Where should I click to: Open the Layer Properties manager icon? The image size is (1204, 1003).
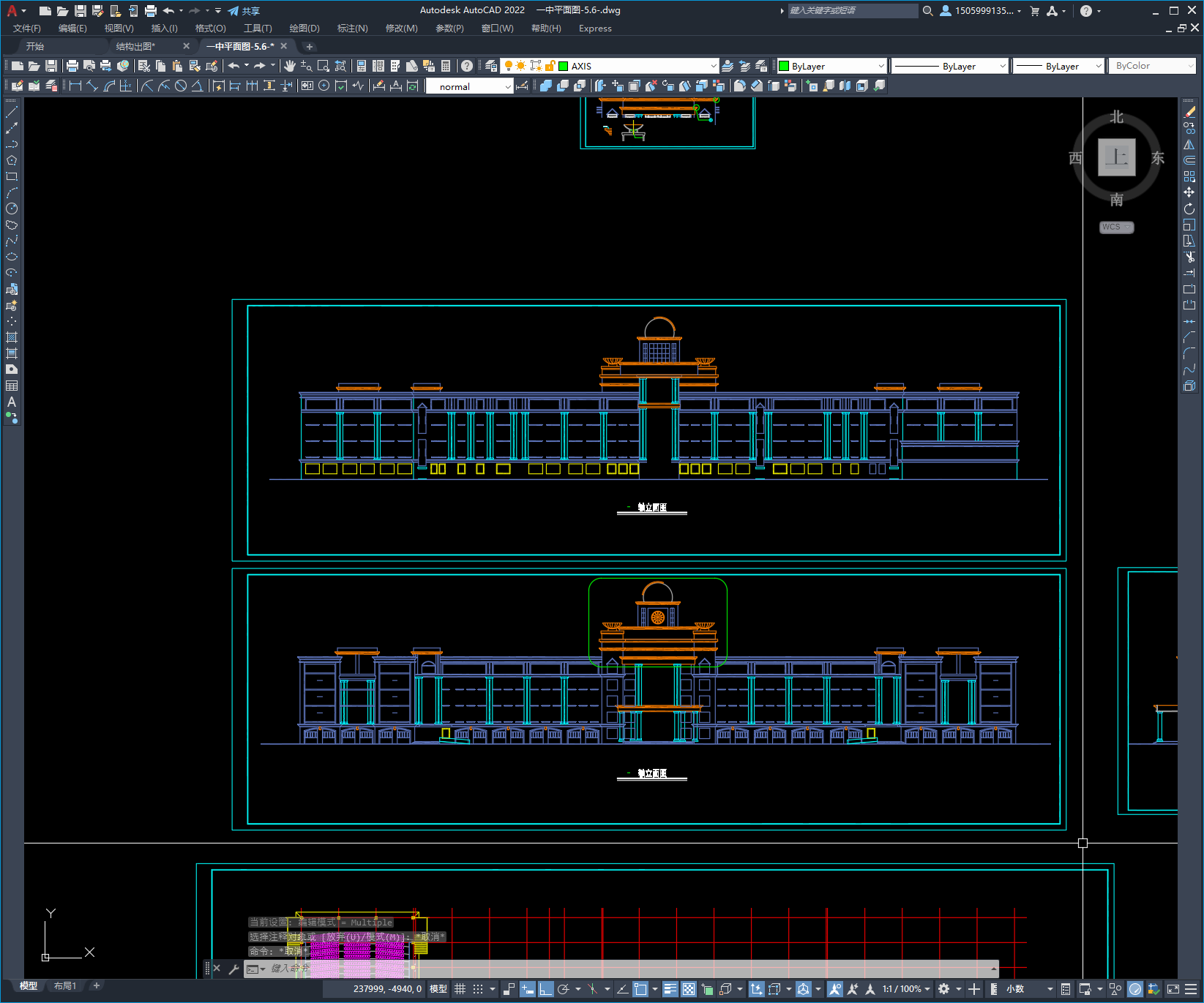coord(491,66)
